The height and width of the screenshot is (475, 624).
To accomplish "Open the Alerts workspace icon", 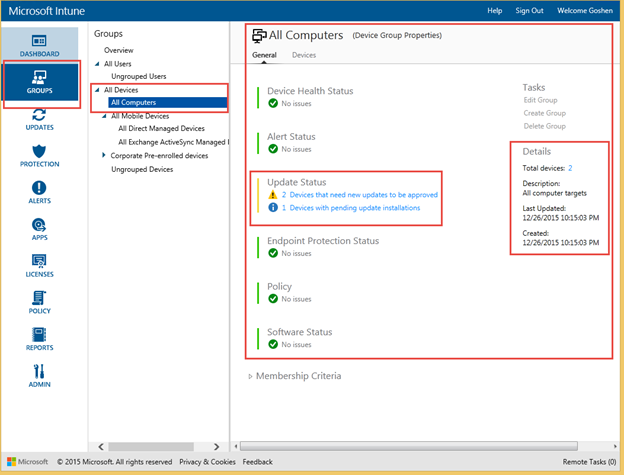I will click(39, 188).
